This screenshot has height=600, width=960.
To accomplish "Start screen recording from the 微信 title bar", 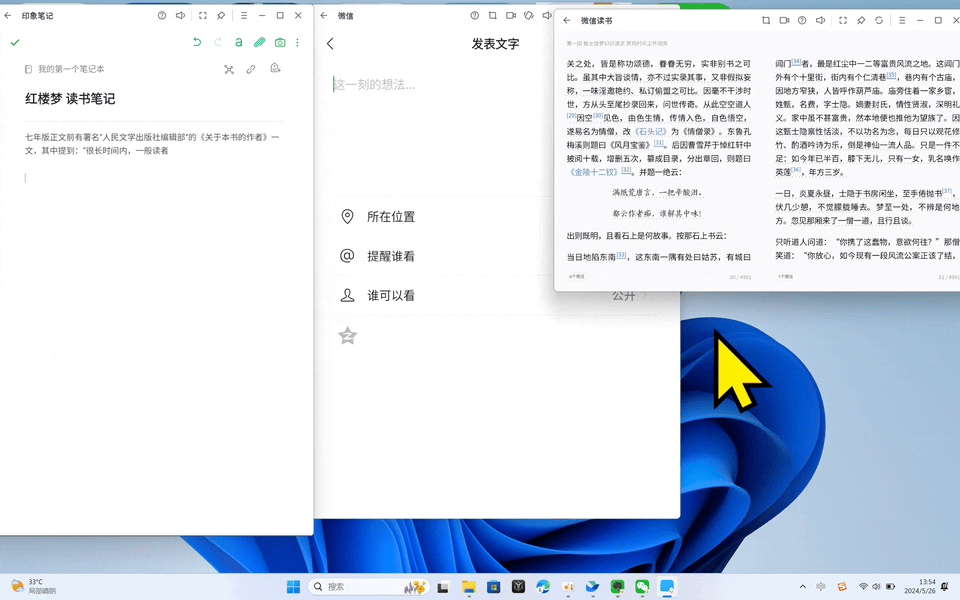I will [x=511, y=15].
